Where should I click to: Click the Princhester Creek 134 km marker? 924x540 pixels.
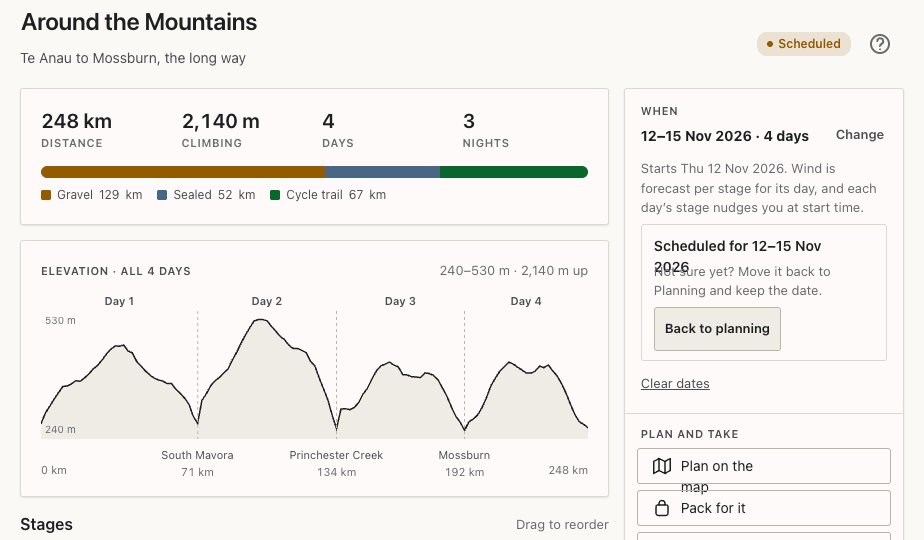336,463
